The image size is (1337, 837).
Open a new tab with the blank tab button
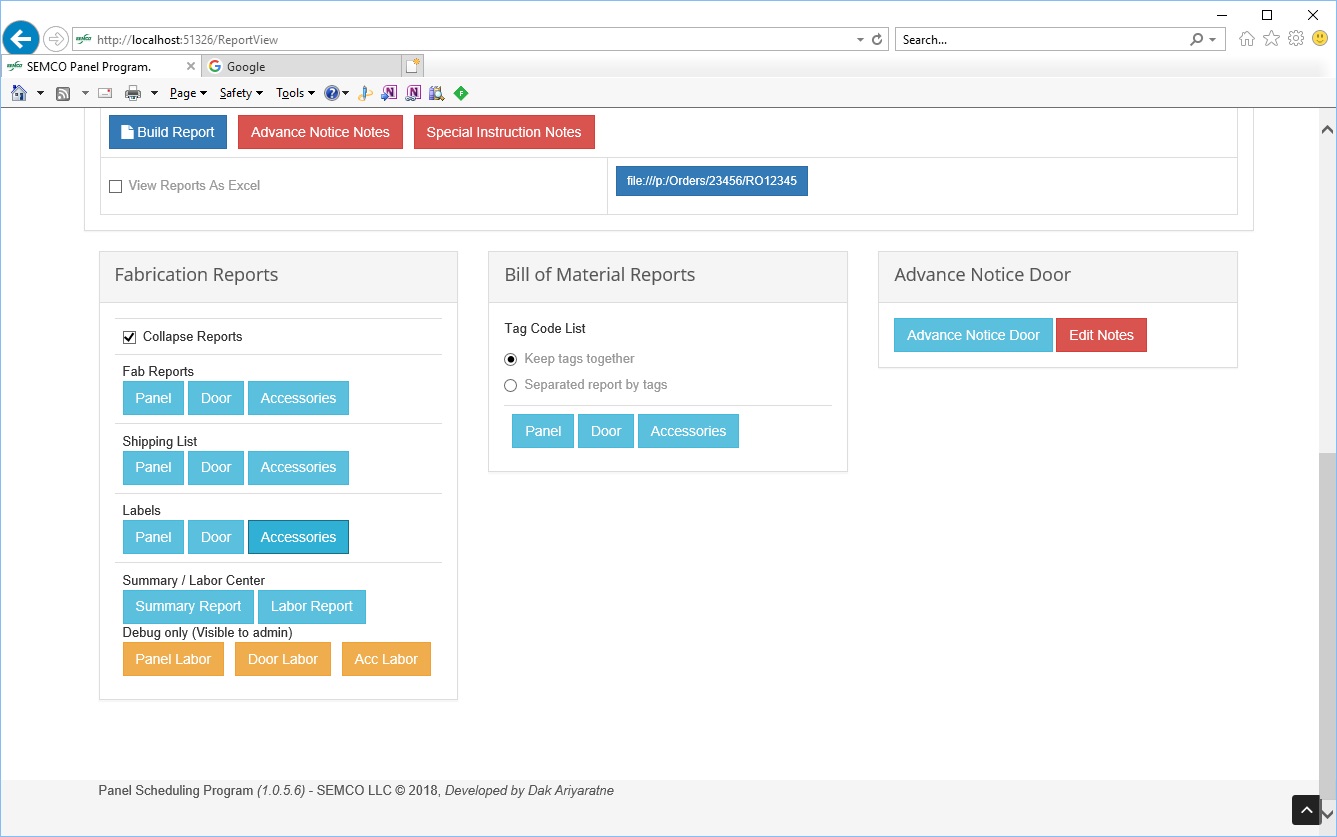tap(412, 66)
